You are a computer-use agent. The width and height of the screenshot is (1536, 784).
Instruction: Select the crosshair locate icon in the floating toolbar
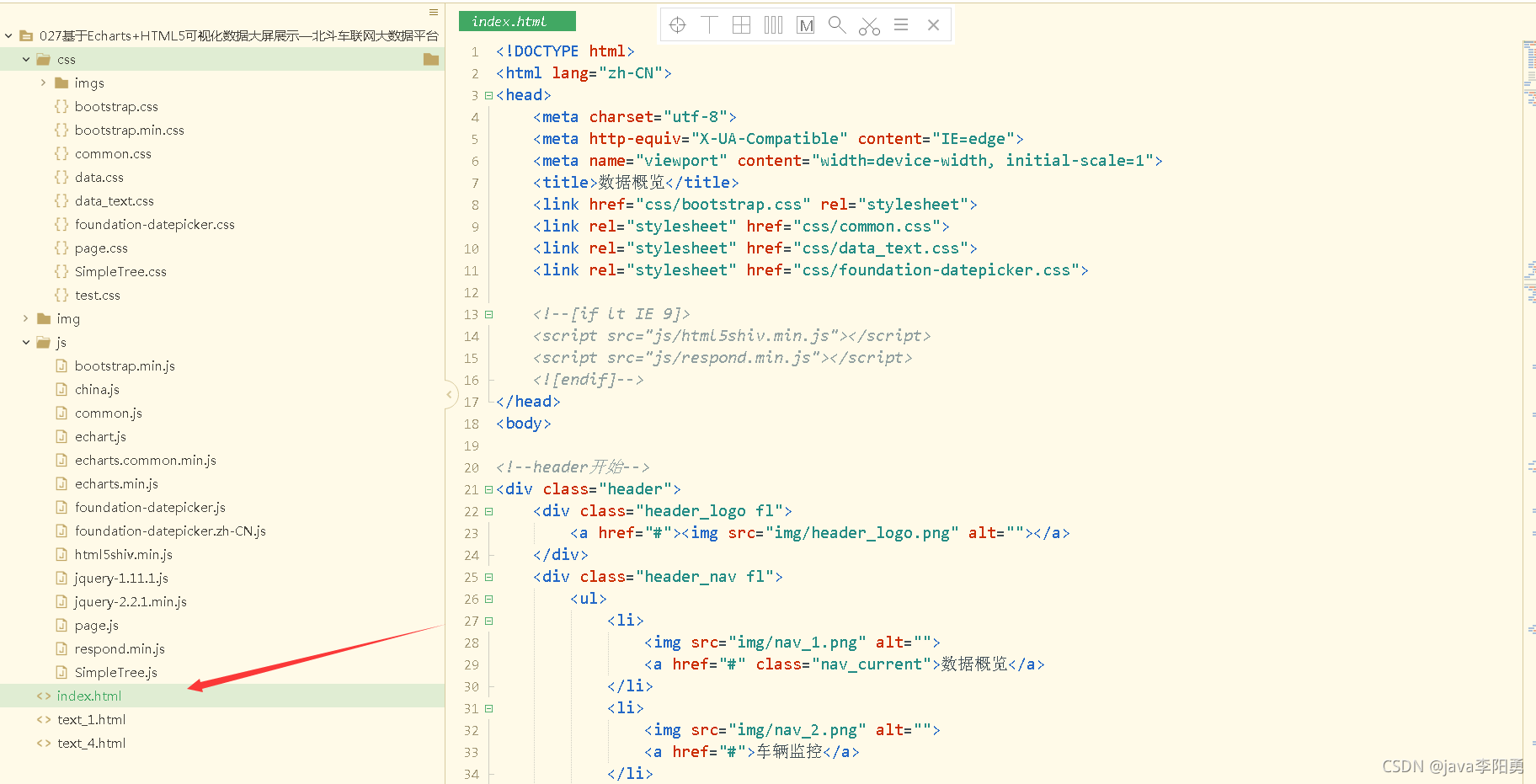tap(677, 24)
